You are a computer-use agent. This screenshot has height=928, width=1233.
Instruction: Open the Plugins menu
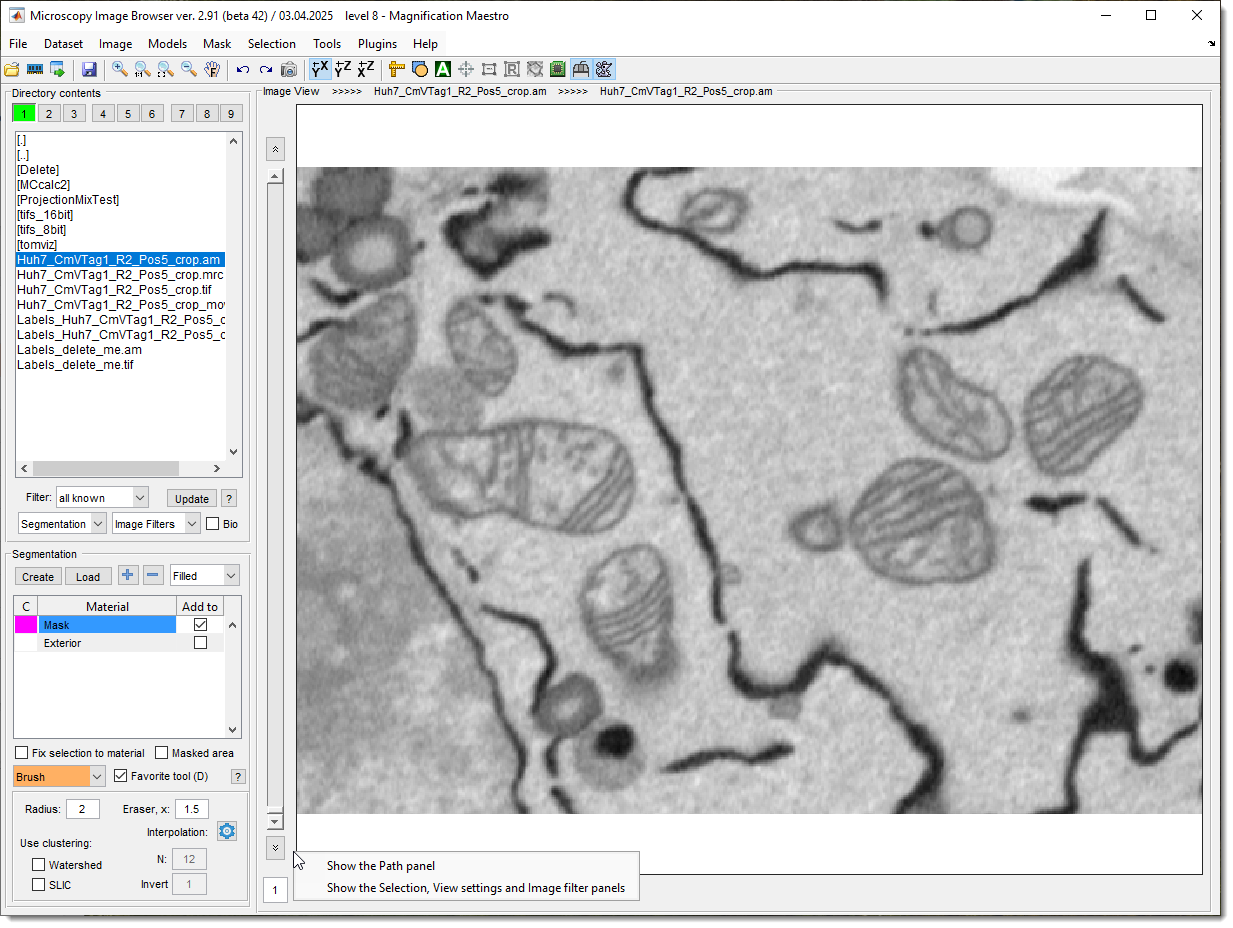tap(377, 44)
